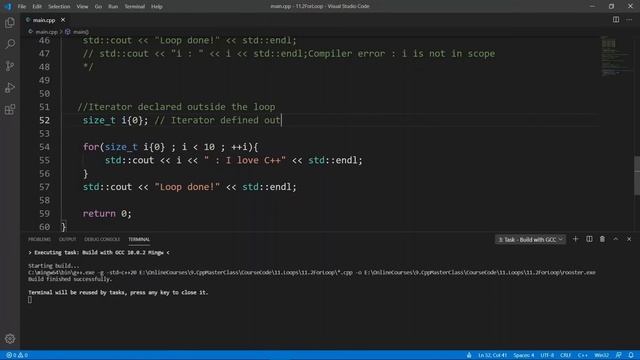Screen dimensions: 640x360
Task: Maximize the panel with the up chevron
Action: coord(616,239)
